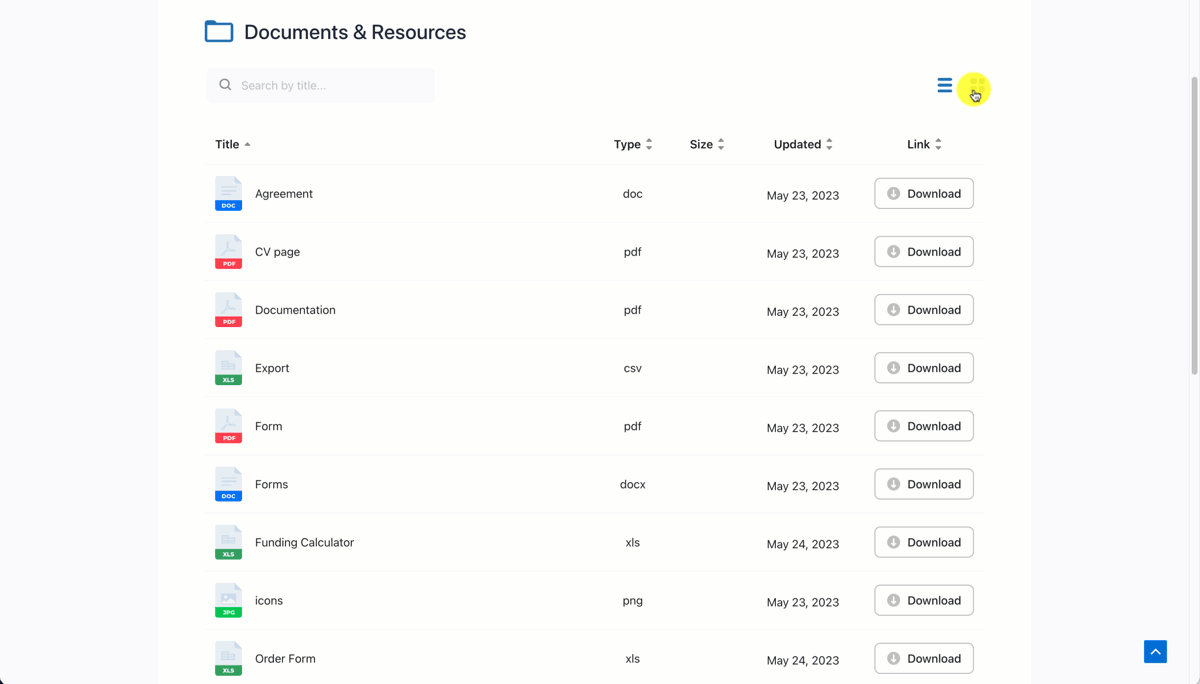Click the Documentation title text
This screenshot has height=684, width=1200.
point(295,310)
